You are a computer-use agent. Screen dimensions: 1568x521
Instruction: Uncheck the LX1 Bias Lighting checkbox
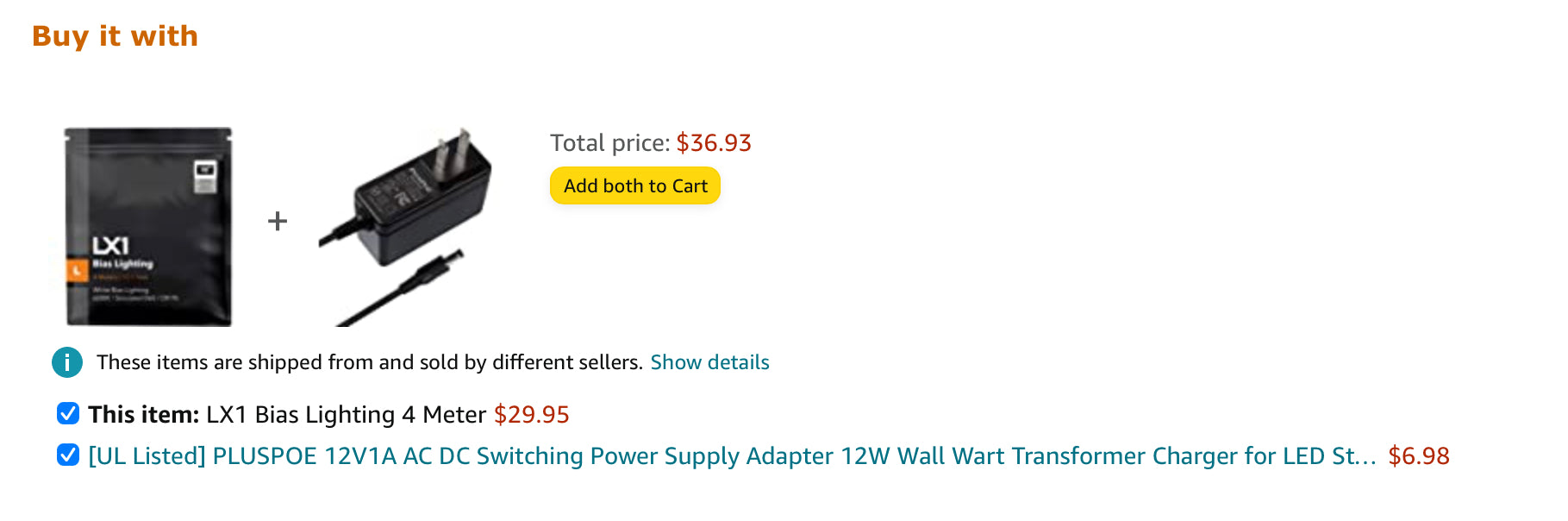(68, 413)
